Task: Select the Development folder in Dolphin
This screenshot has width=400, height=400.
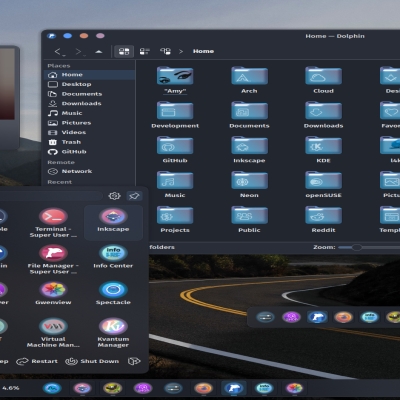Action: [175, 115]
